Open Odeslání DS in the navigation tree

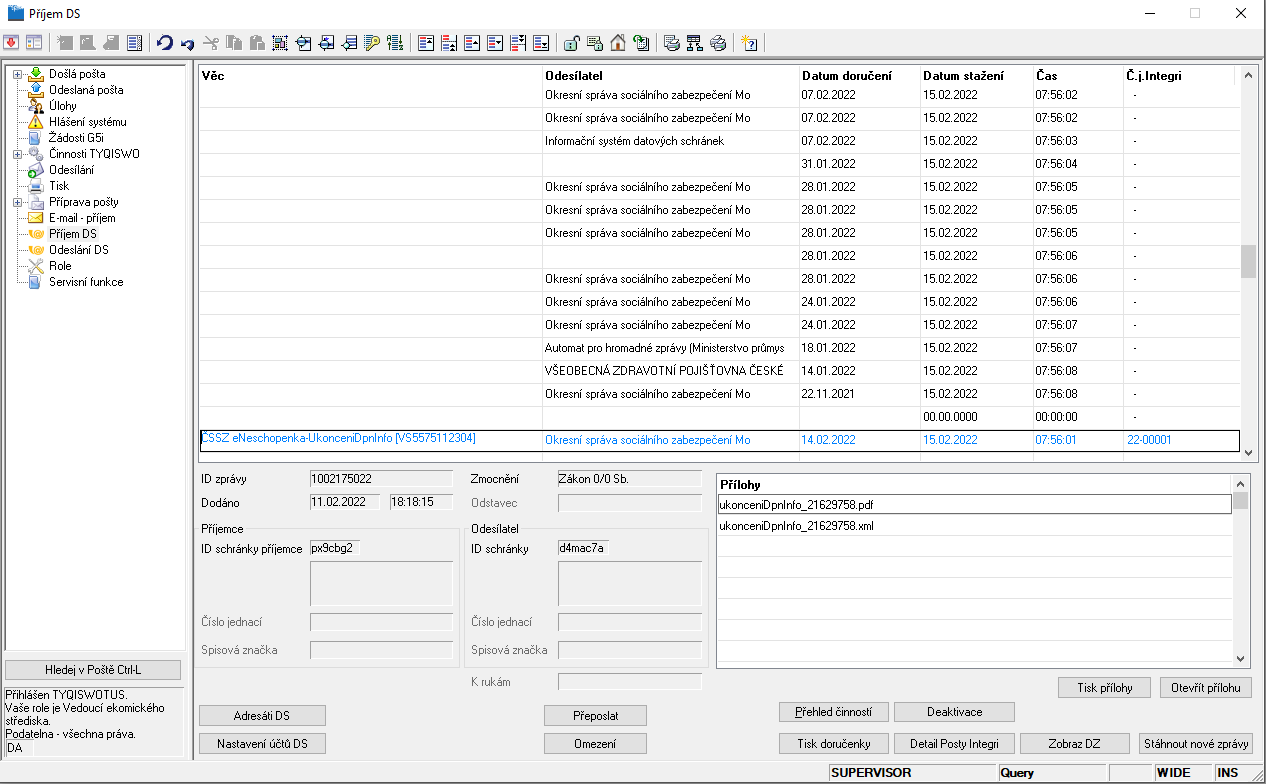78,250
